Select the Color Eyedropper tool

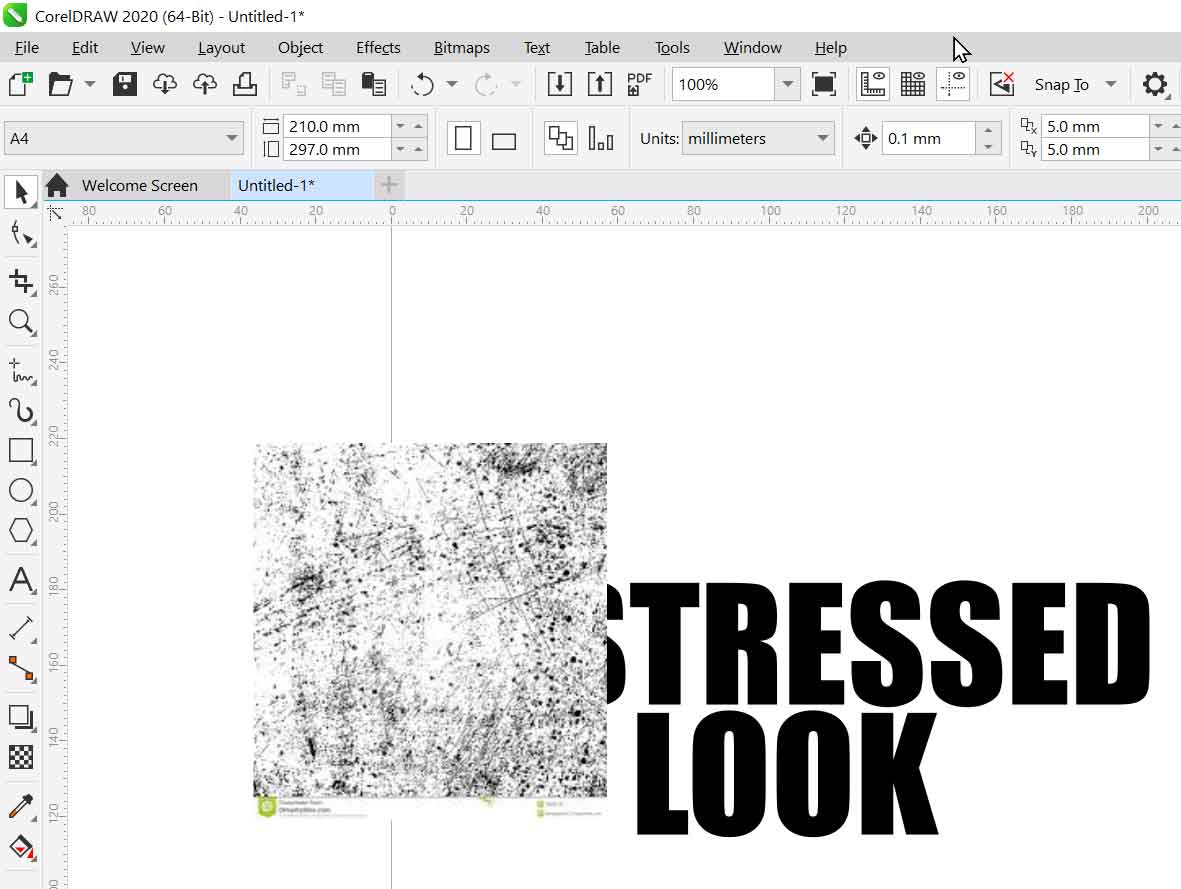point(21,807)
